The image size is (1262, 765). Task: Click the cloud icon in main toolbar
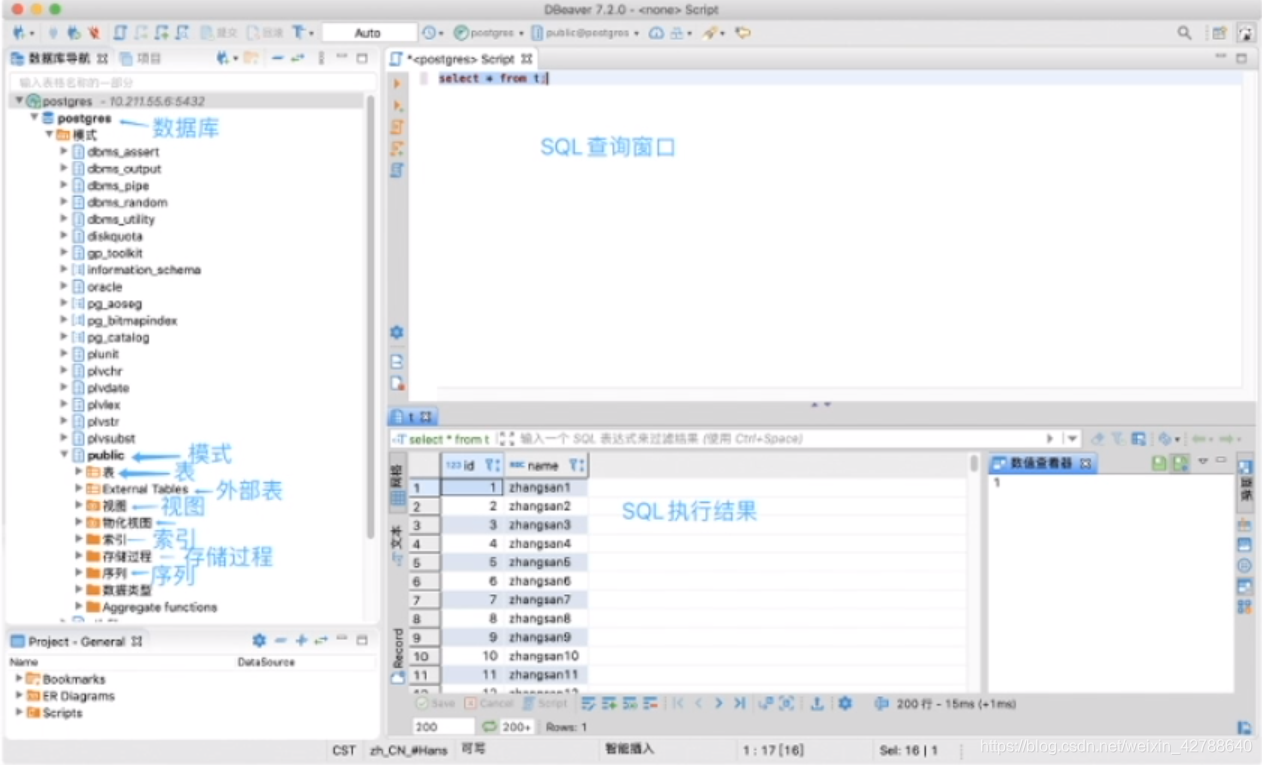click(656, 33)
